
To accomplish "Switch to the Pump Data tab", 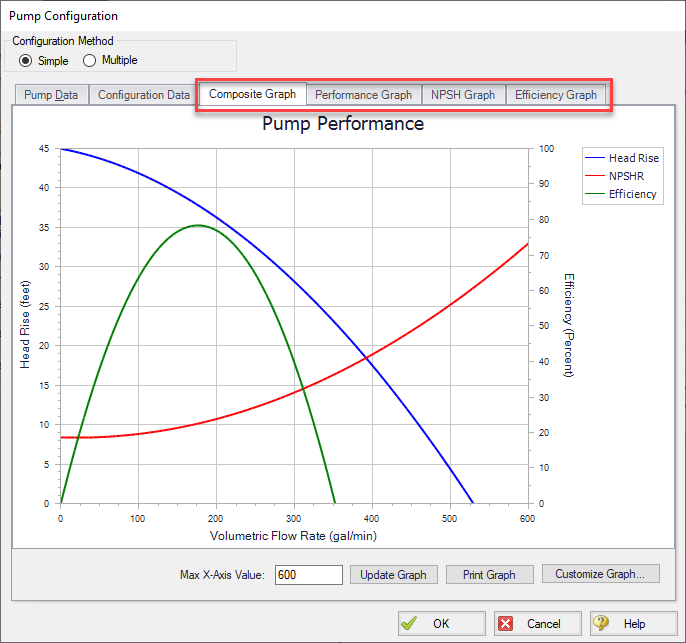I will [x=52, y=95].
